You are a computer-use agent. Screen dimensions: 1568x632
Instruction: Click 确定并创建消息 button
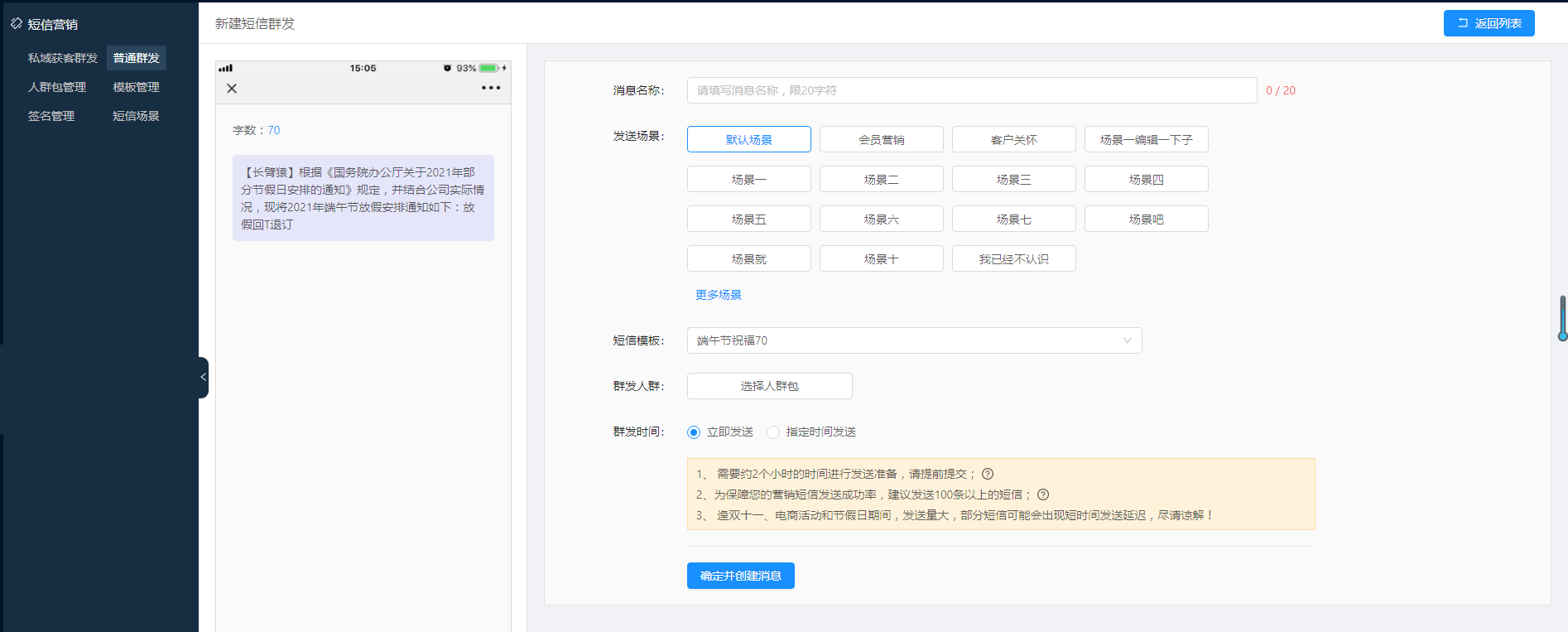point(741,576)
